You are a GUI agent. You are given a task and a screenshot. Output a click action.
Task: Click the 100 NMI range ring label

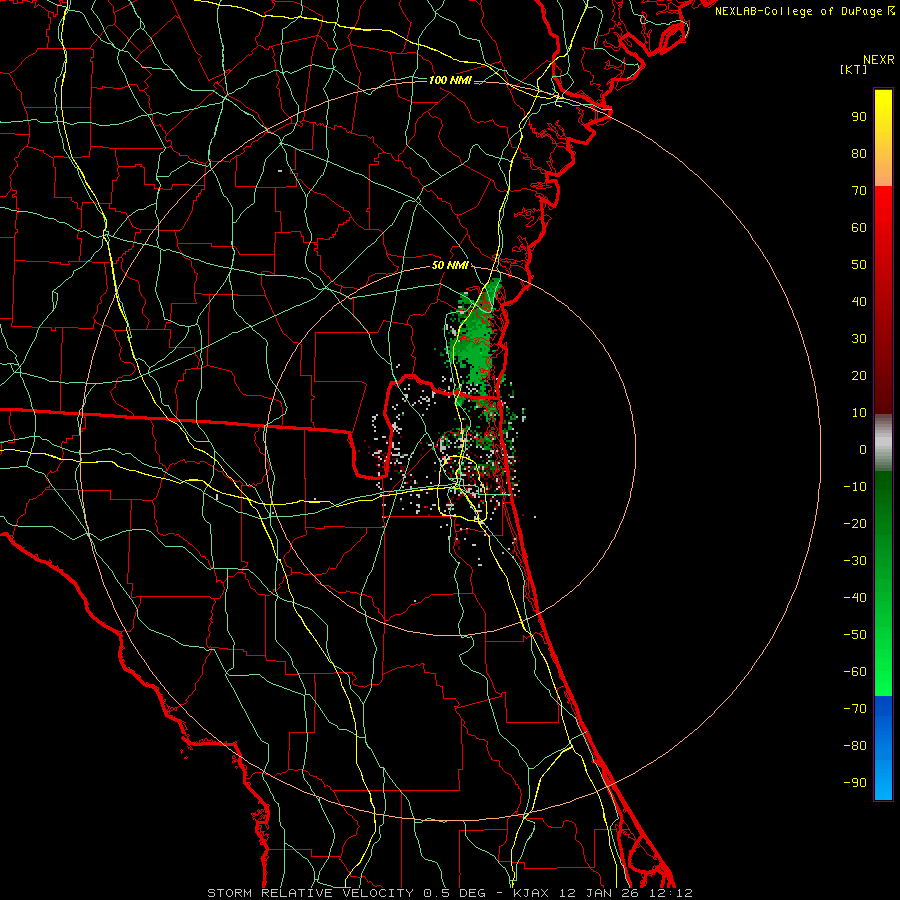[x=450, y=80]
